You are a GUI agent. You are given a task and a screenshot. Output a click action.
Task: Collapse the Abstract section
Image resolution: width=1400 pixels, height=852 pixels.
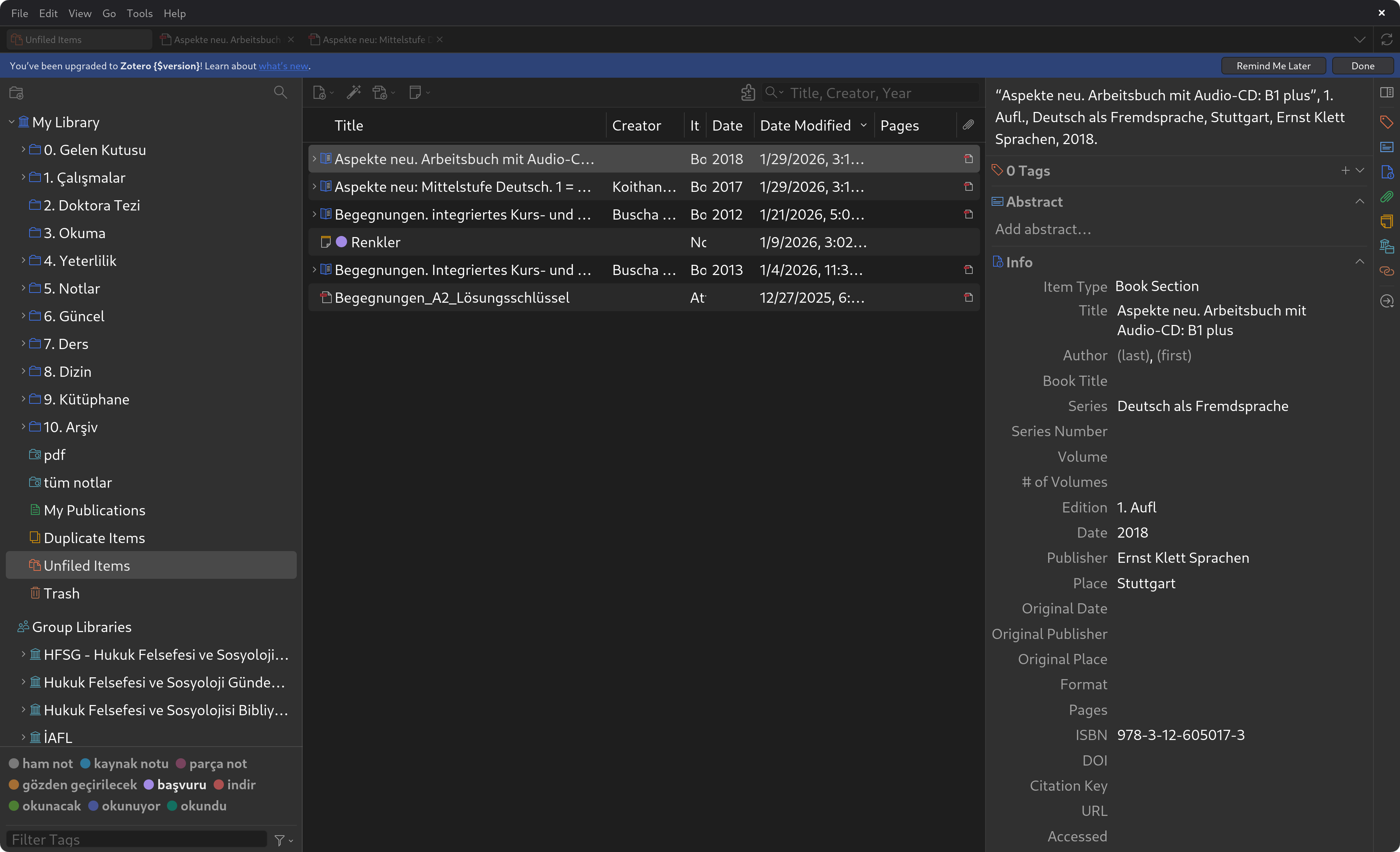coord(1359,202)
